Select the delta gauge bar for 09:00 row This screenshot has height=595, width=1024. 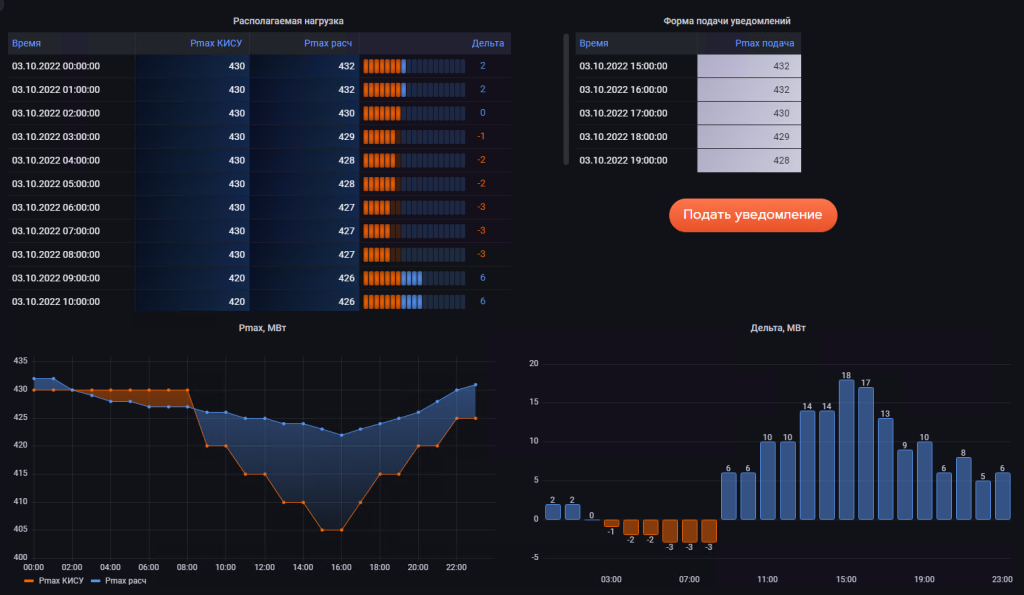[414, 278]
